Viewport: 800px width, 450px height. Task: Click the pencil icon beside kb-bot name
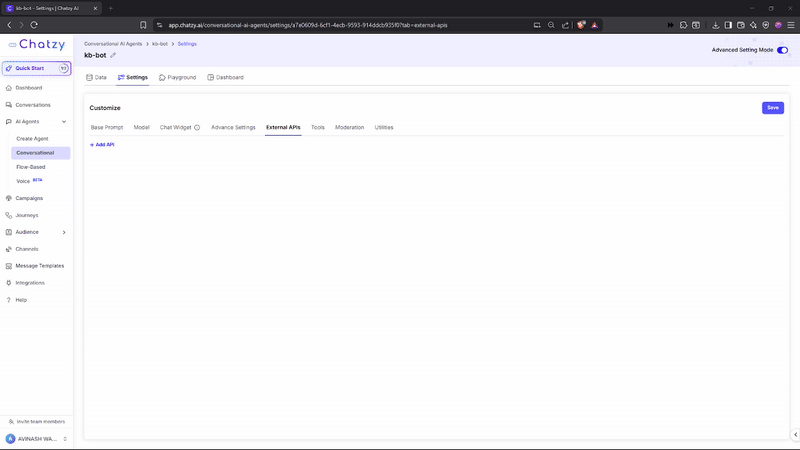tap(113, 55)
